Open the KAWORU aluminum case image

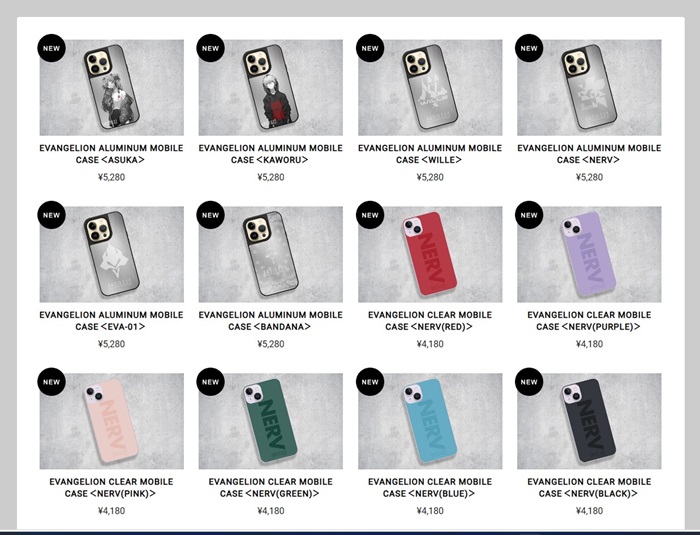[271, 88]
